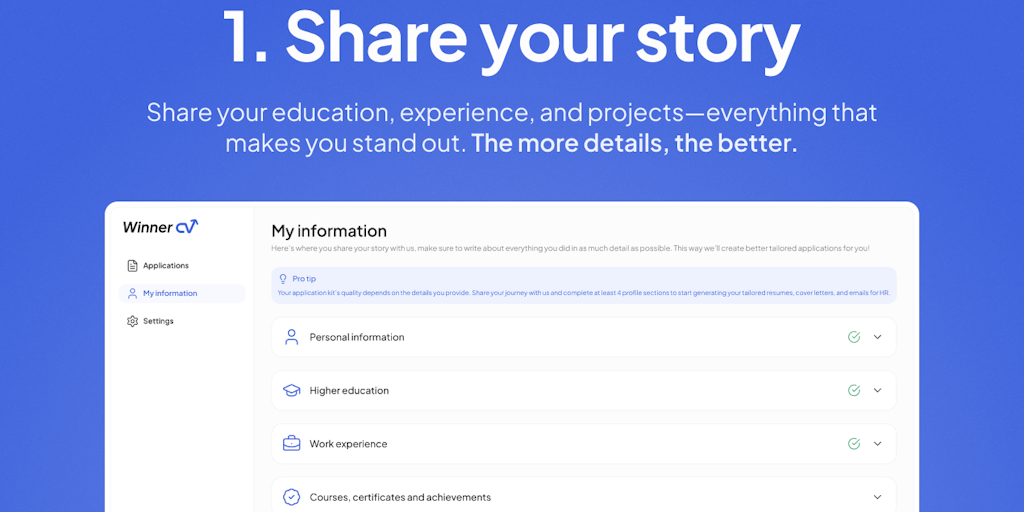The width and height of the screenshot is (1024, 512).
Task: Click the Personal information user icon
Action: pyautogui.click(x=292, y=337)
